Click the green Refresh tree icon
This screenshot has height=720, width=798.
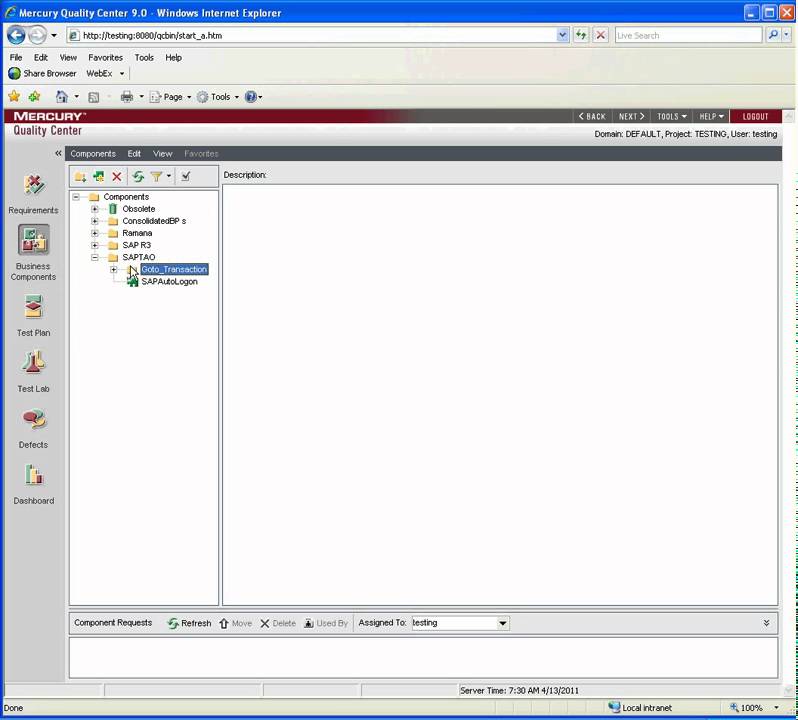(x=138, y=177)
